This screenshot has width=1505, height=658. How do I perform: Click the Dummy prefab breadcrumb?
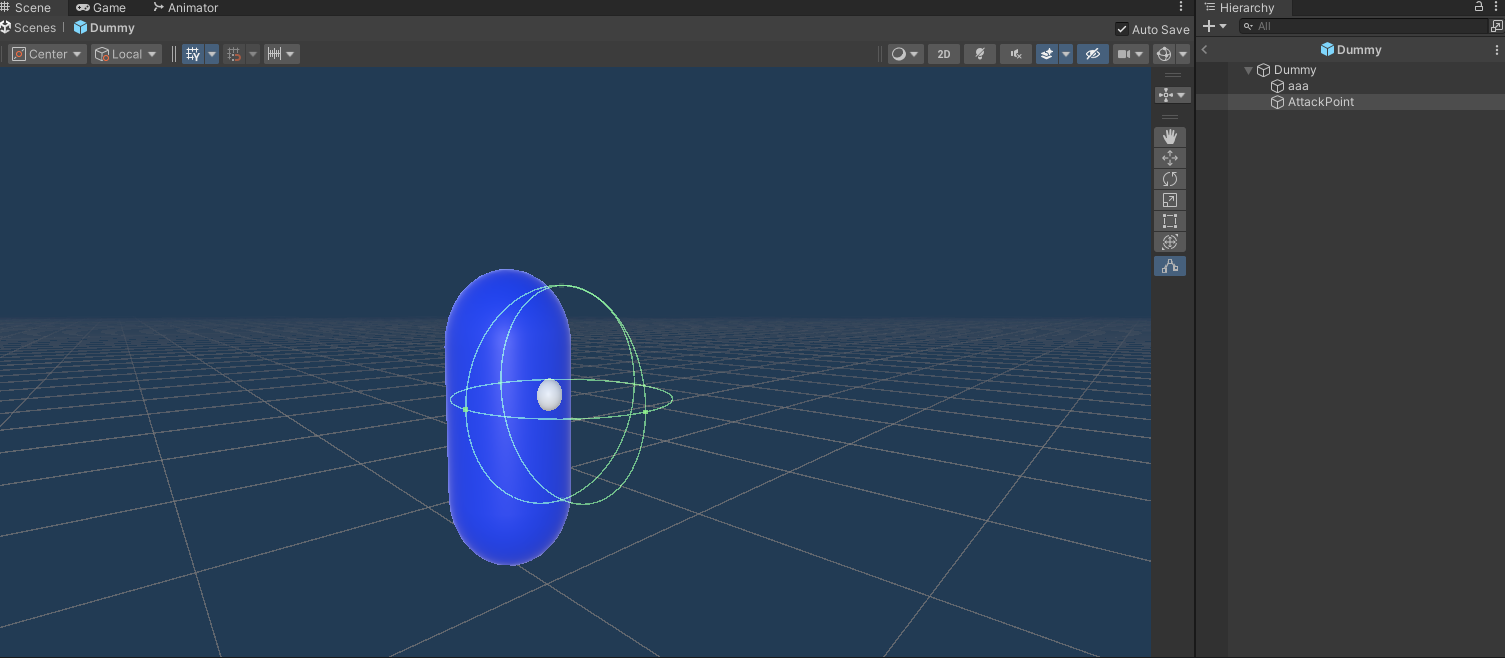coord(104,28)
